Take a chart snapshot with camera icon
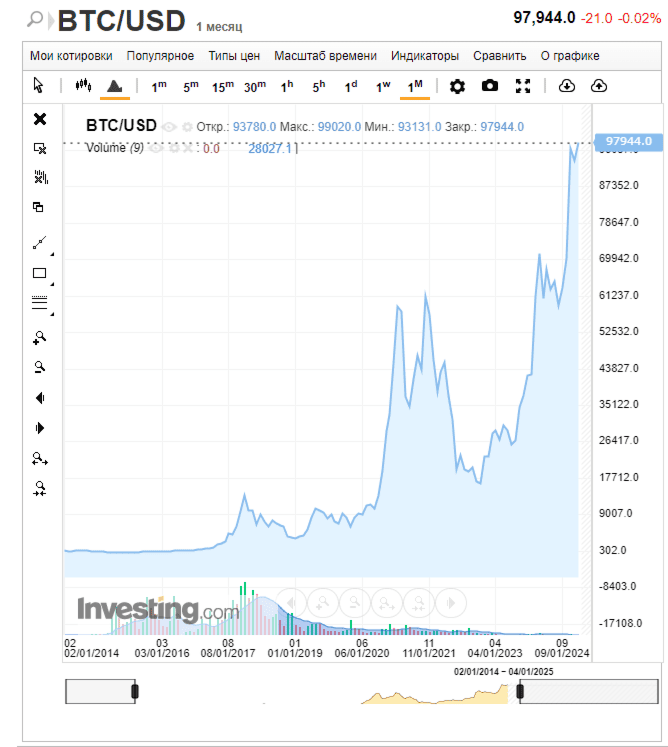Viewport: 668px width, 747px height. pos(489,86)
